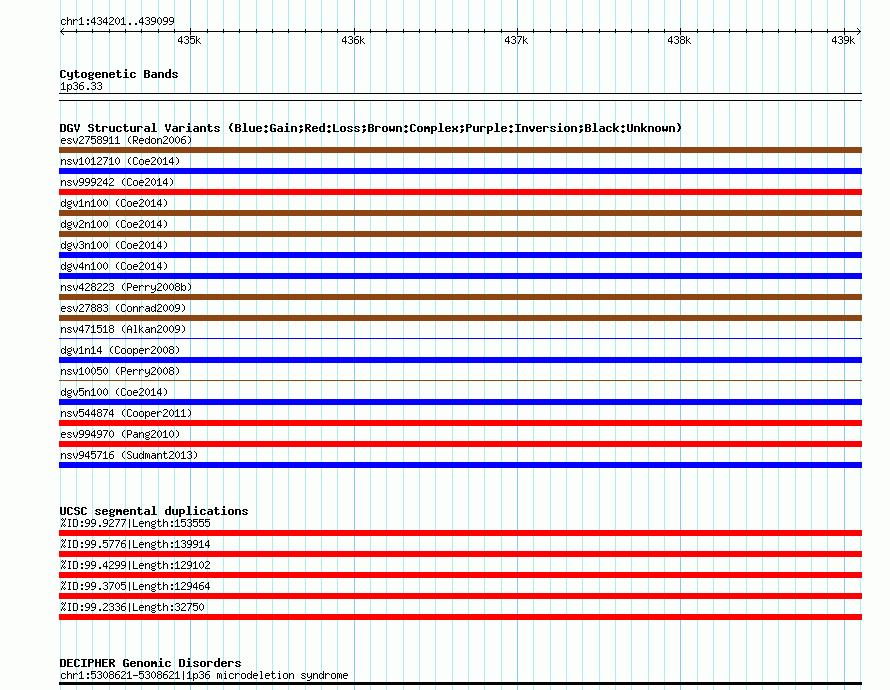Click the black bar under 1p36 microdeletion syndrome
The image size is (890, 690).
(460, 684)
